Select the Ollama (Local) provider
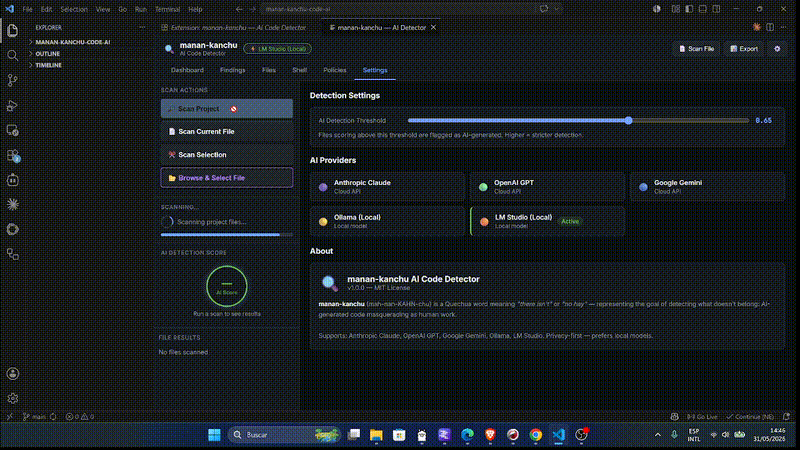The image size is (800, 450). tap(387, 221)
